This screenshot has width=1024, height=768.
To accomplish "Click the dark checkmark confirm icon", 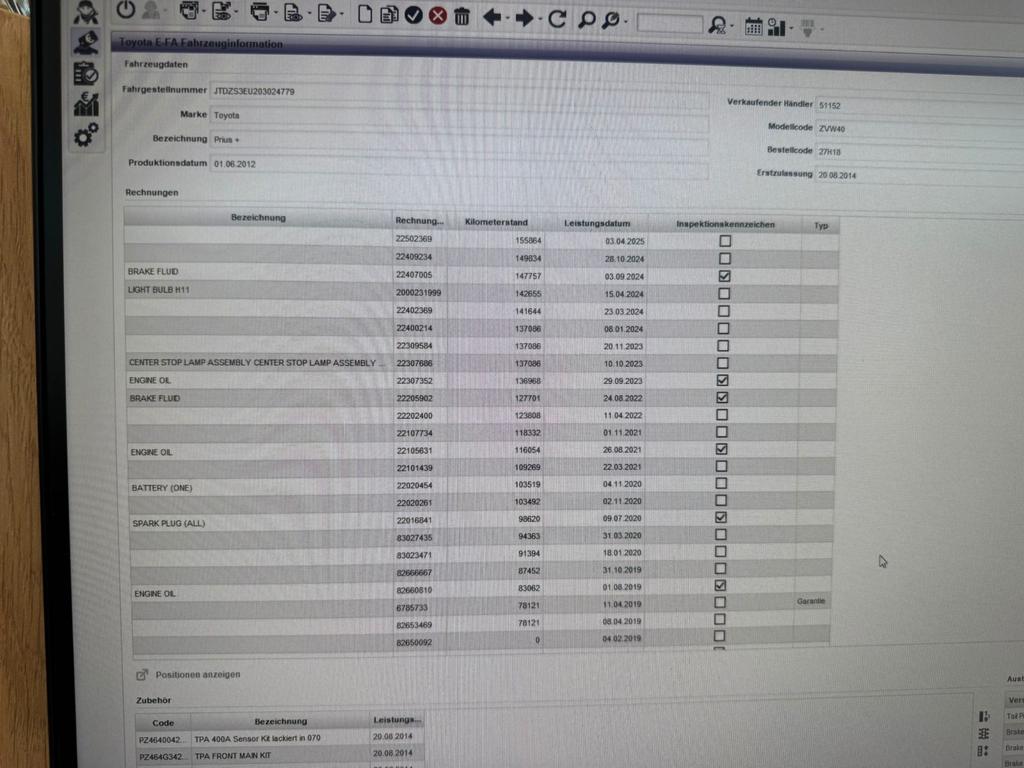I will pyautogui.click(x=414, y=16).
